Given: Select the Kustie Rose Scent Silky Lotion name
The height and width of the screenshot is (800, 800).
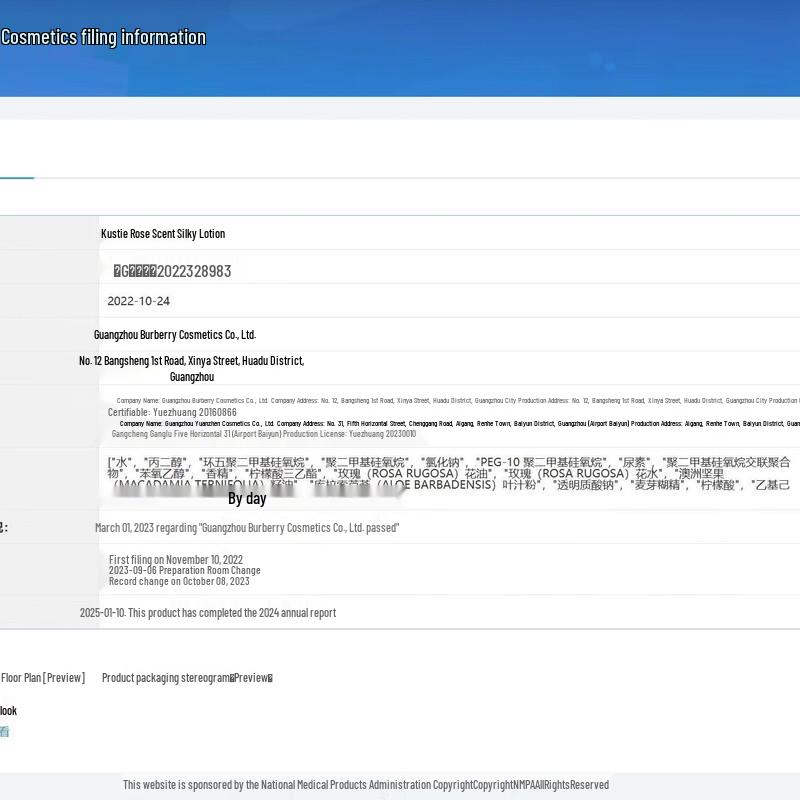Looking at the screenshot, I should [x=163, y=234].
